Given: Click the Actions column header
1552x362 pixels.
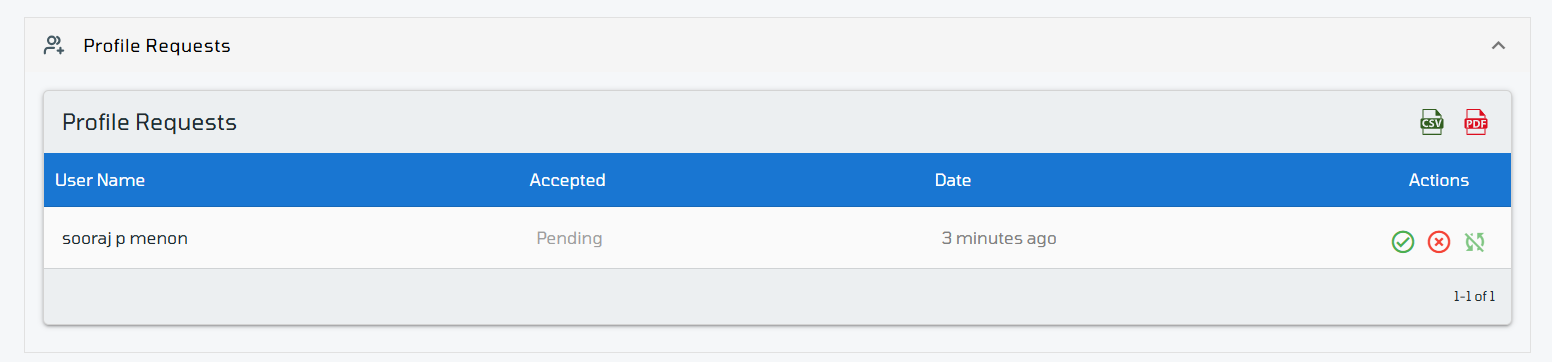Looking at the screenshot, I should tap(1439, 181).
